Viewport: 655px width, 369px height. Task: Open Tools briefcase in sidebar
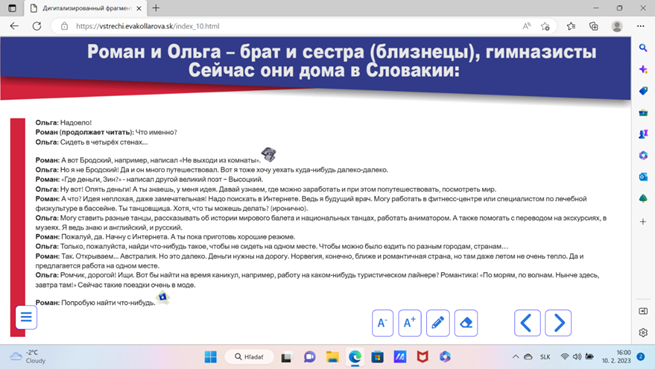[x=643, y=112]
